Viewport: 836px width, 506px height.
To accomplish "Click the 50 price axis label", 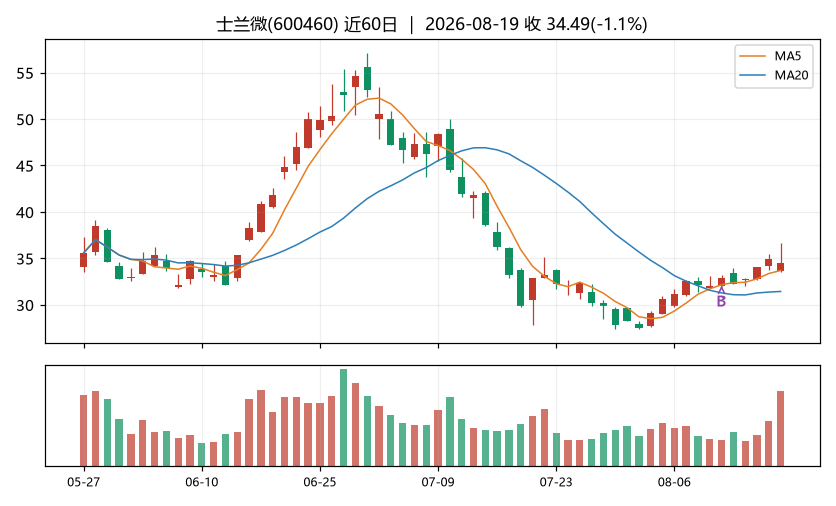I will click(25, 120).
